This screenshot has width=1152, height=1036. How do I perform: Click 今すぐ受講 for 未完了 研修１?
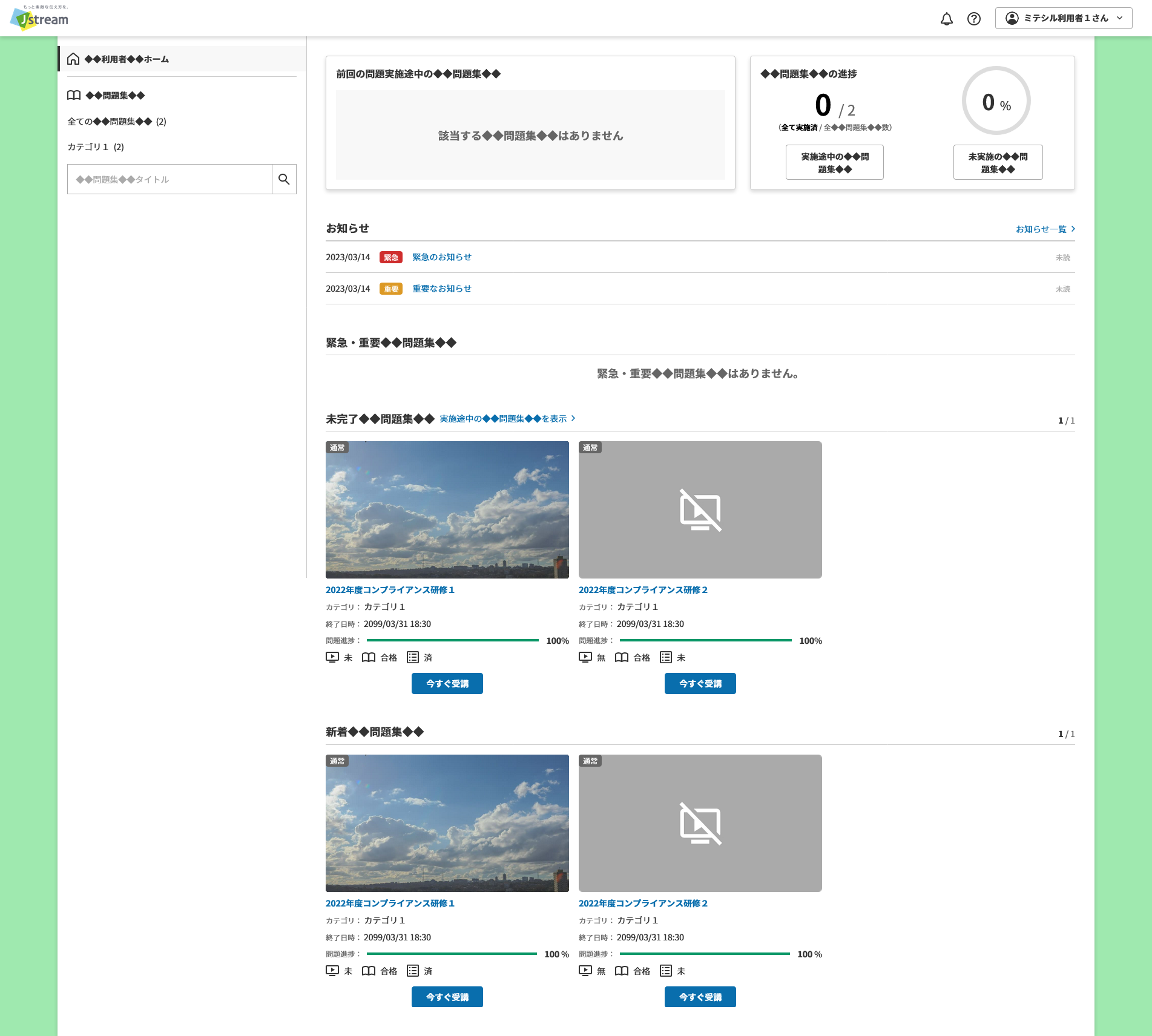click(447, 683)
